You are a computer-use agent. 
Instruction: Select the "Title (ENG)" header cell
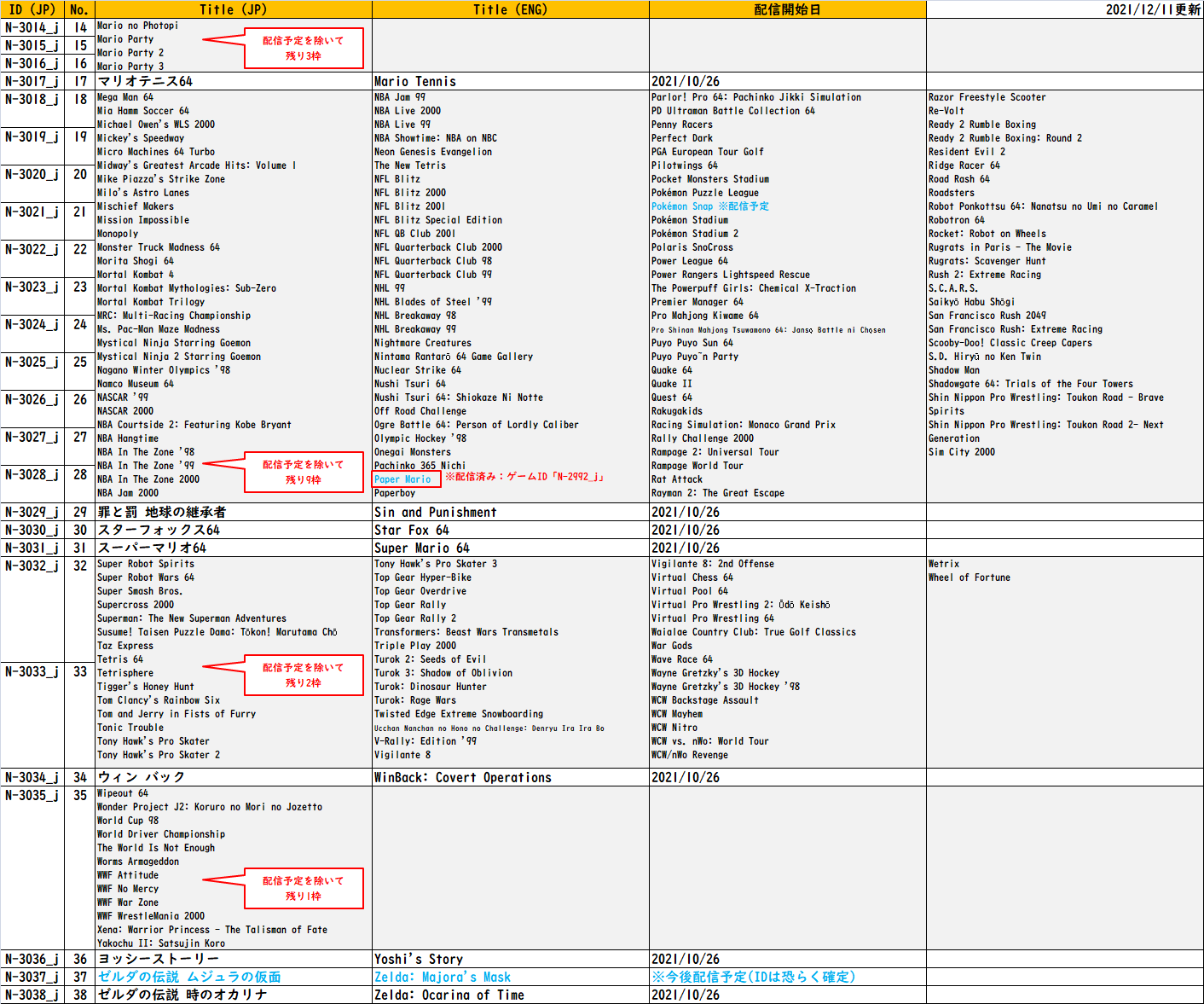coord(510,9)
